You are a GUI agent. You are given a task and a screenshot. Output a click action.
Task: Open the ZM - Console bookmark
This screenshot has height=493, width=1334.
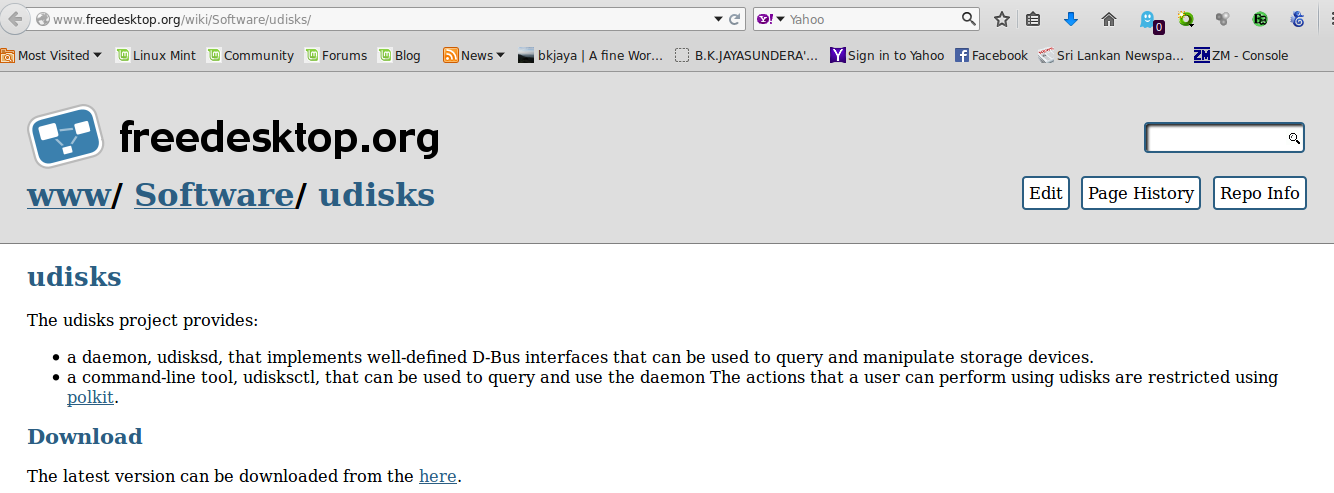coord(1241,56)
